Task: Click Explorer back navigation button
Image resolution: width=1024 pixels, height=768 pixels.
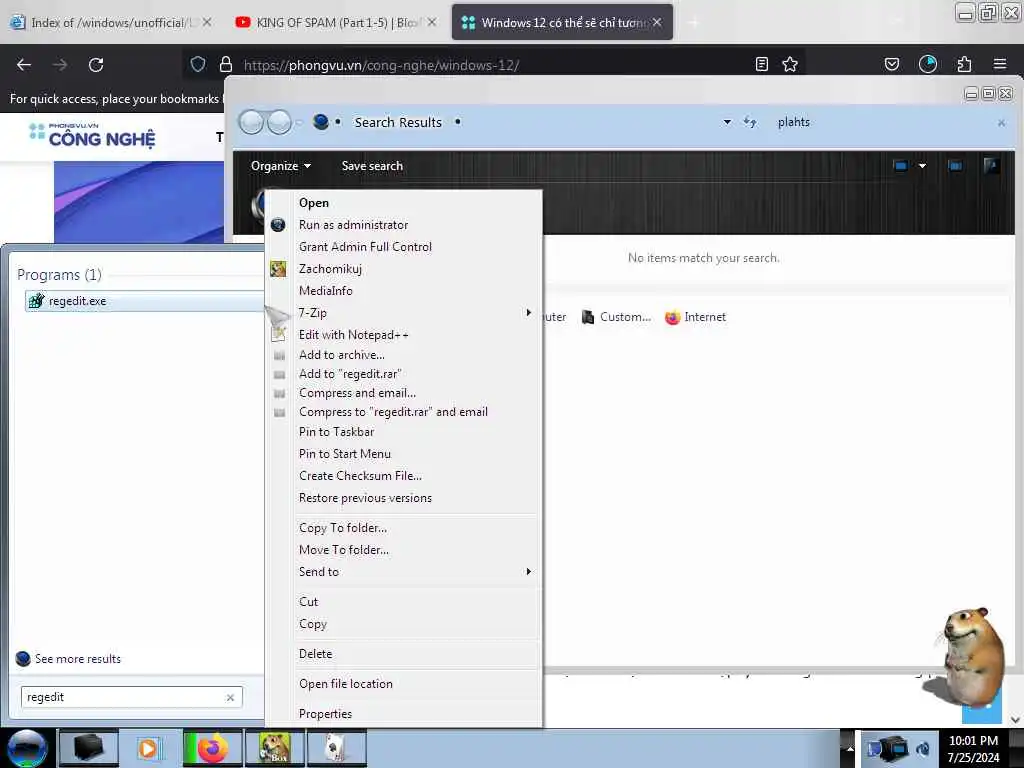Action: (x=251, y=122)
